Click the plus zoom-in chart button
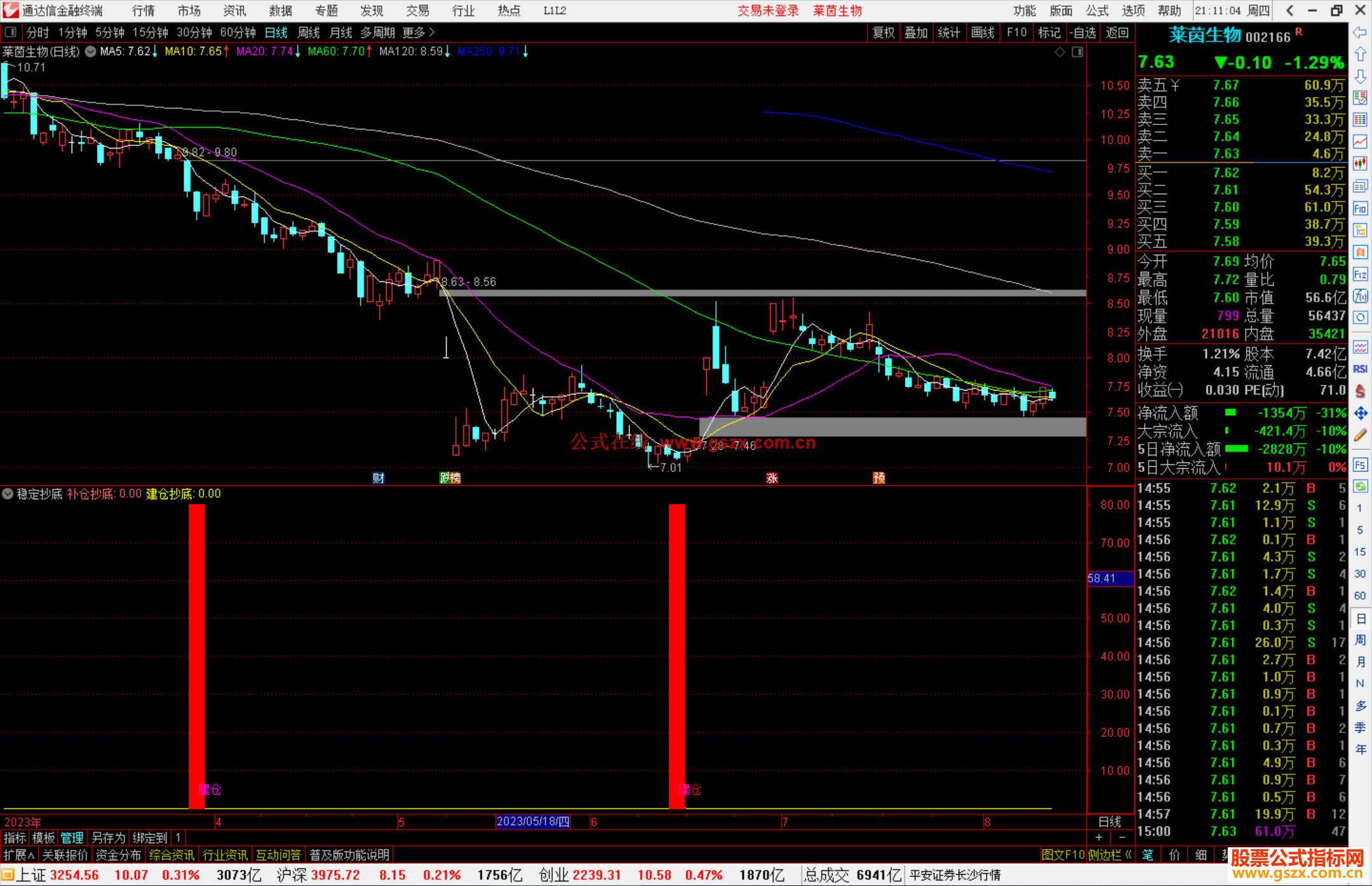 point(1099,837)
